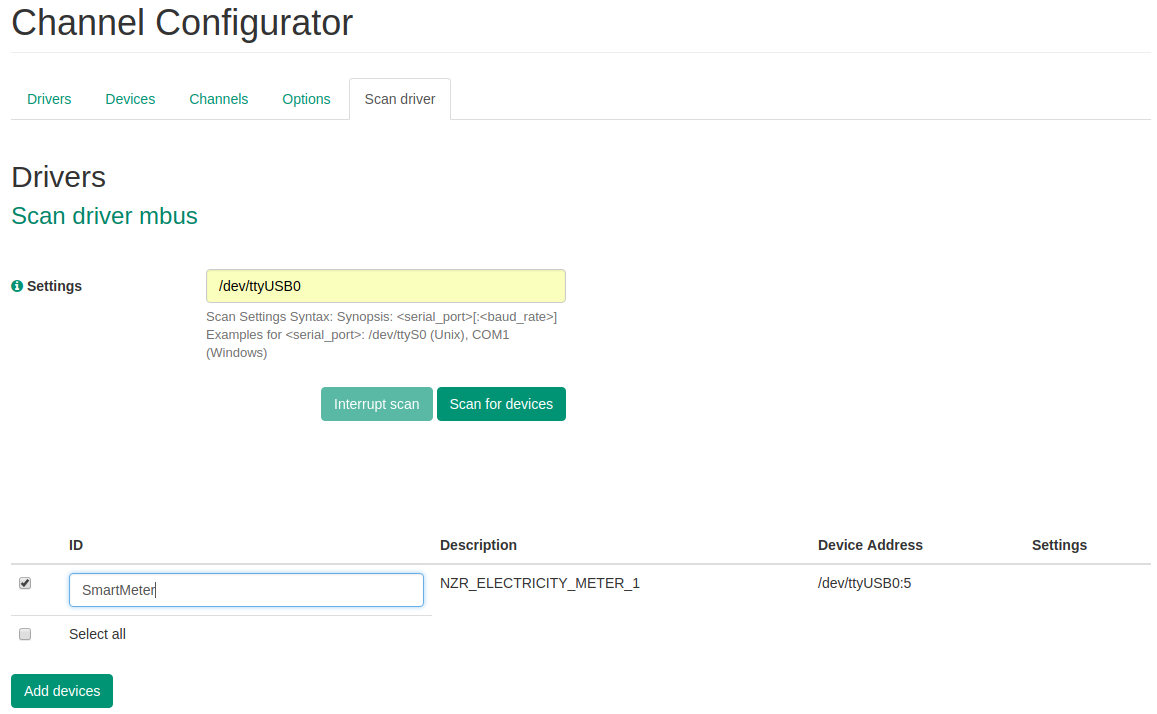Image resolution: width=1157 pixels, height=714 pixels.
Task: Select the Scan driver tab
Action: tap(399, 99)
